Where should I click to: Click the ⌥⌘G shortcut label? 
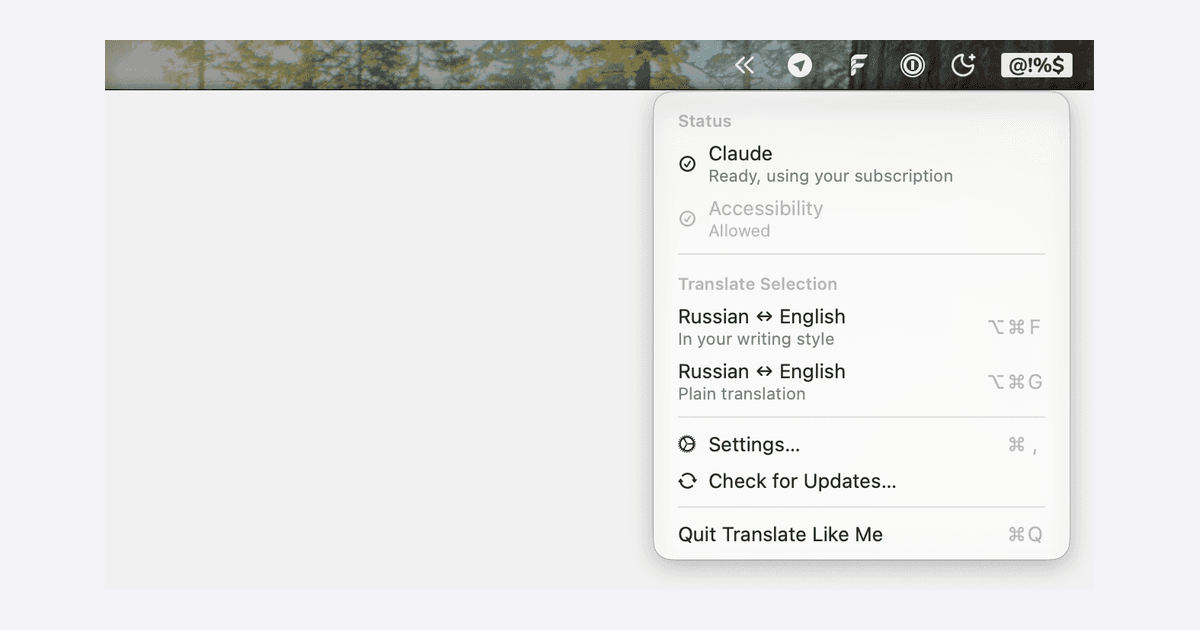tap(1014, 382)
